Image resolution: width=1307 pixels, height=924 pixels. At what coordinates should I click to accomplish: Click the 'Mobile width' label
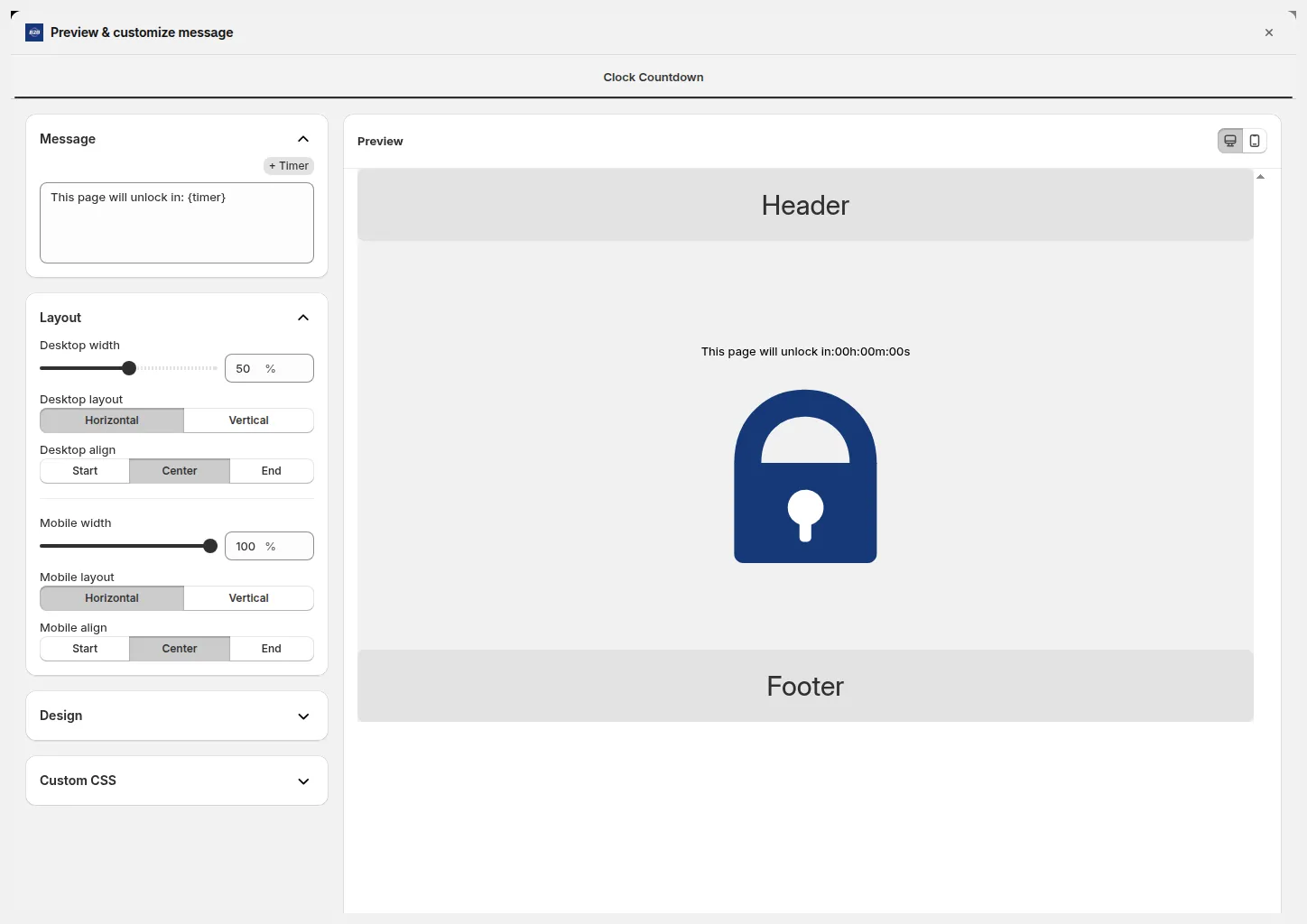(76, 523)
